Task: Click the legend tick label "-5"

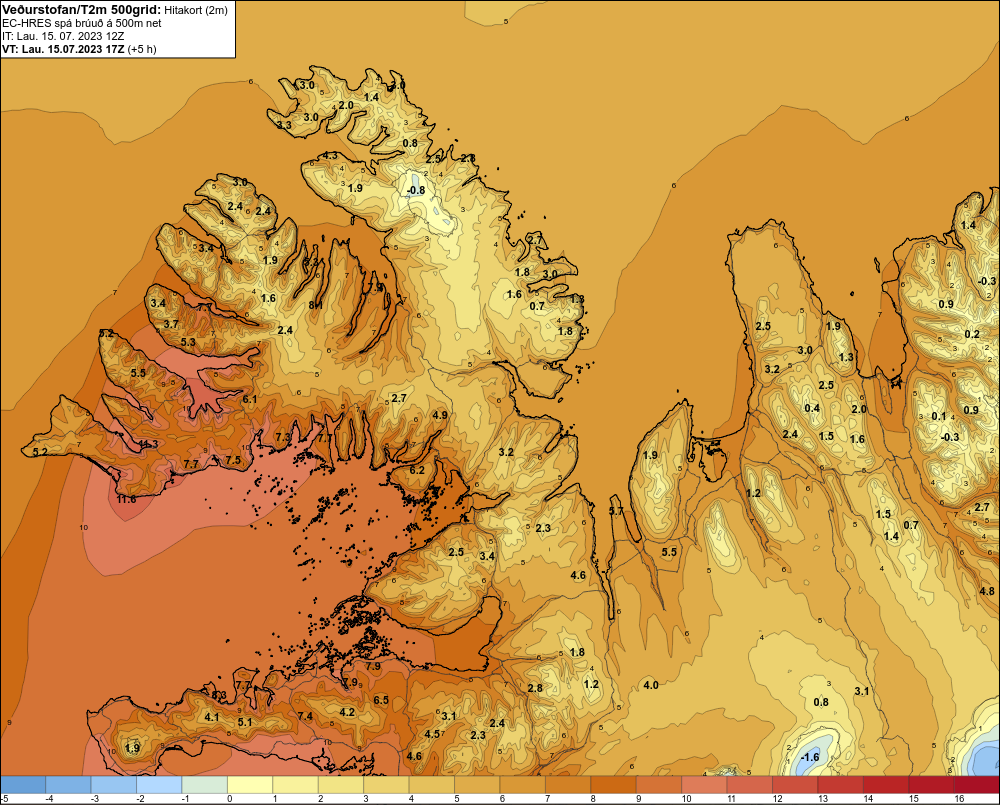Action: (4, 799)
